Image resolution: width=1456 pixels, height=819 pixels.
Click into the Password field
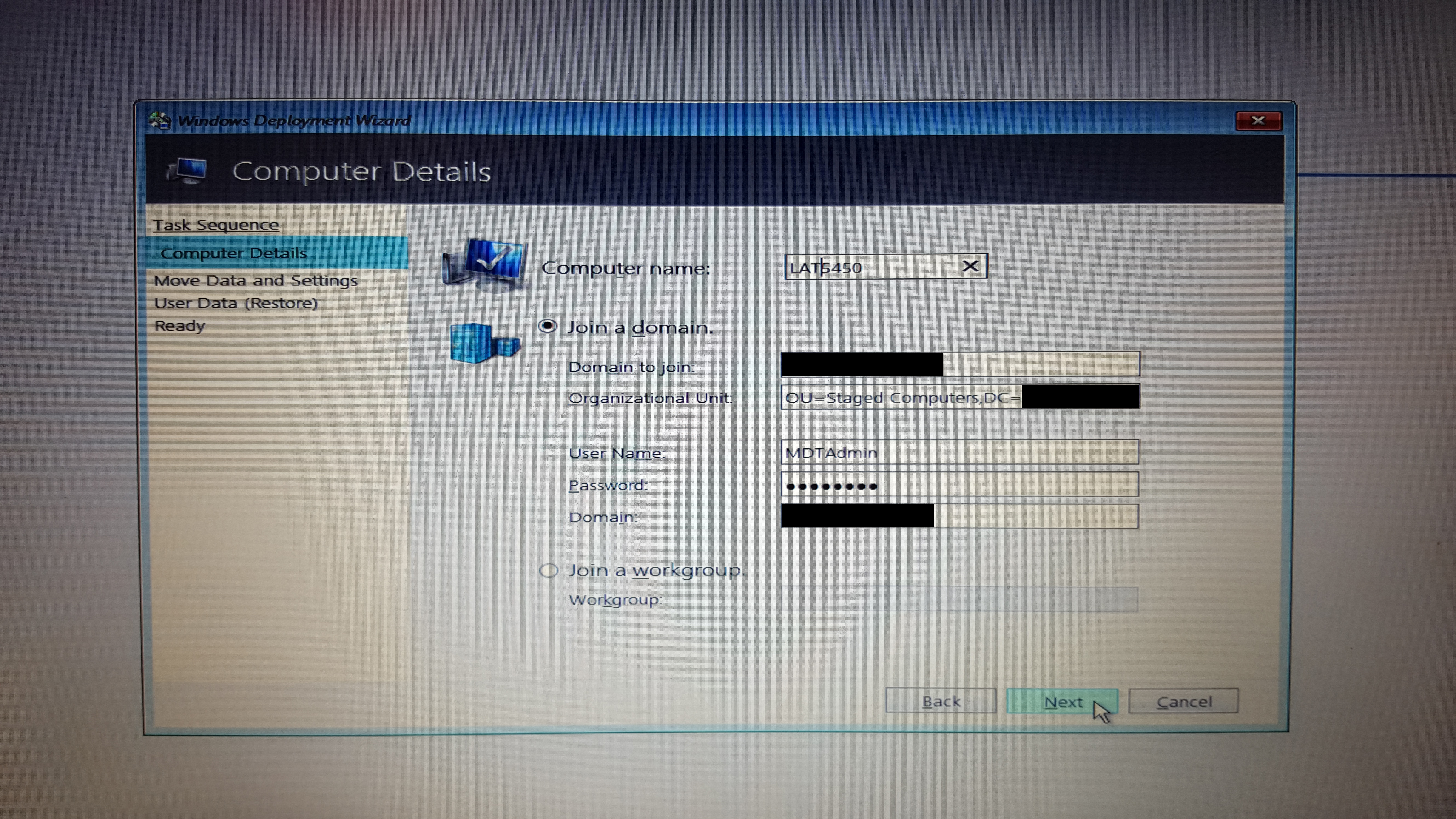pos(959,485)
